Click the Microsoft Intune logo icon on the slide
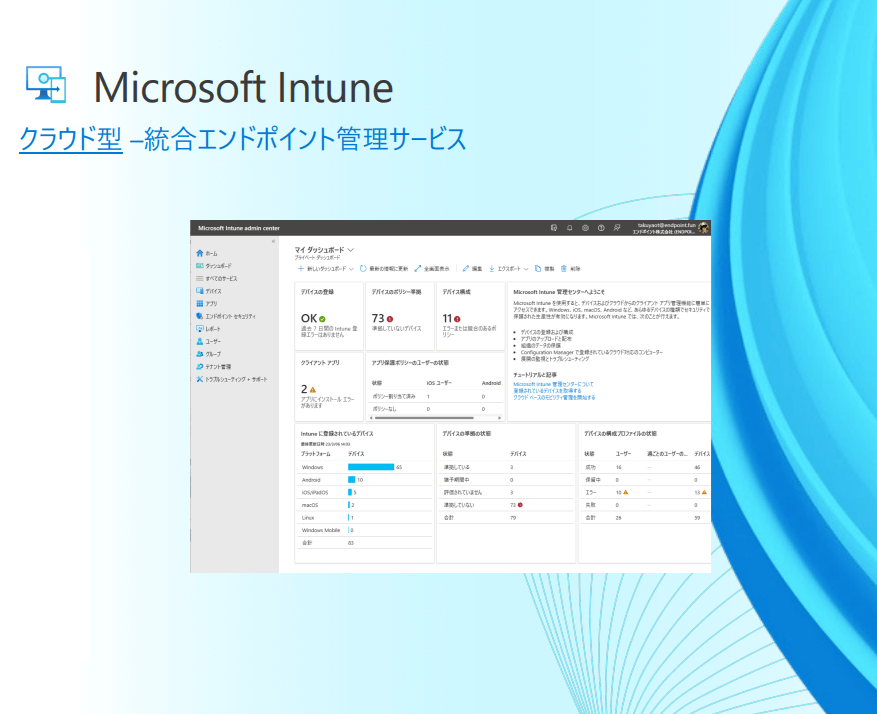This screenshot has height=714, width=877. [46, 84]
